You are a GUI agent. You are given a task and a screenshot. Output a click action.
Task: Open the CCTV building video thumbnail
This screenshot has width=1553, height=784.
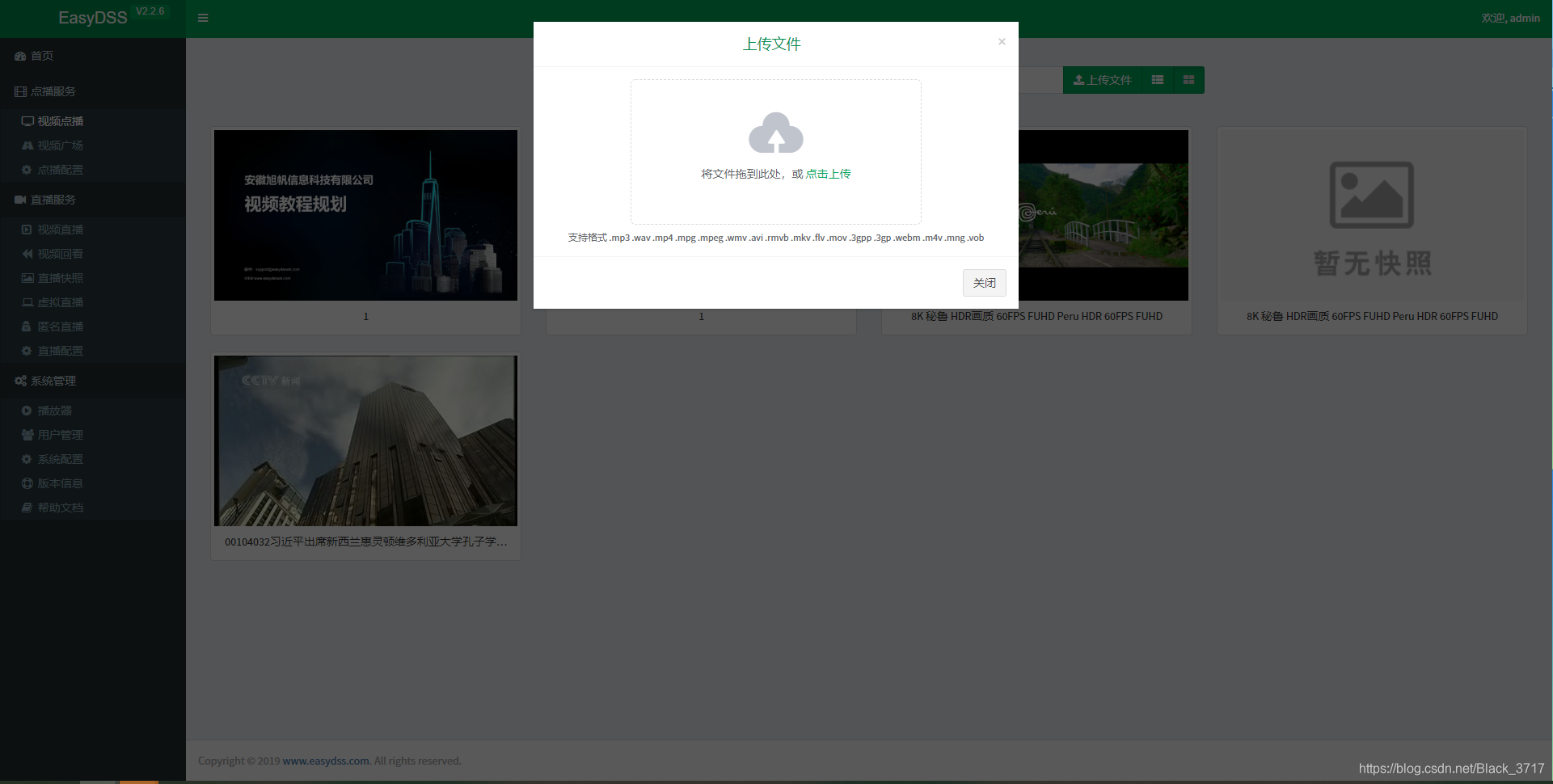point(365,440)
